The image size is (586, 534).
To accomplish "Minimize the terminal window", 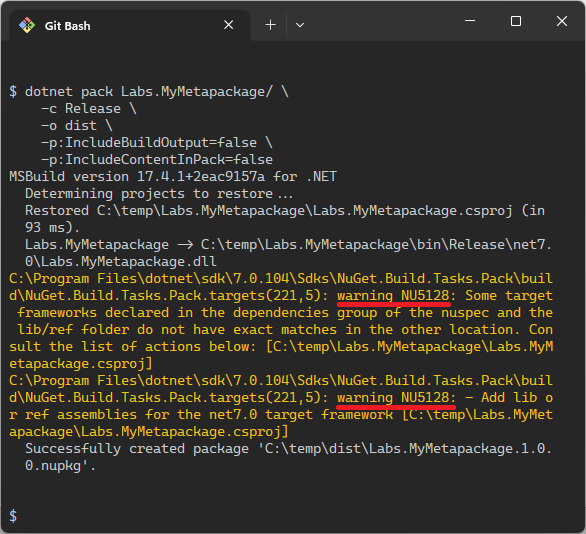I will pyautogui.click(x=470, y=21).
